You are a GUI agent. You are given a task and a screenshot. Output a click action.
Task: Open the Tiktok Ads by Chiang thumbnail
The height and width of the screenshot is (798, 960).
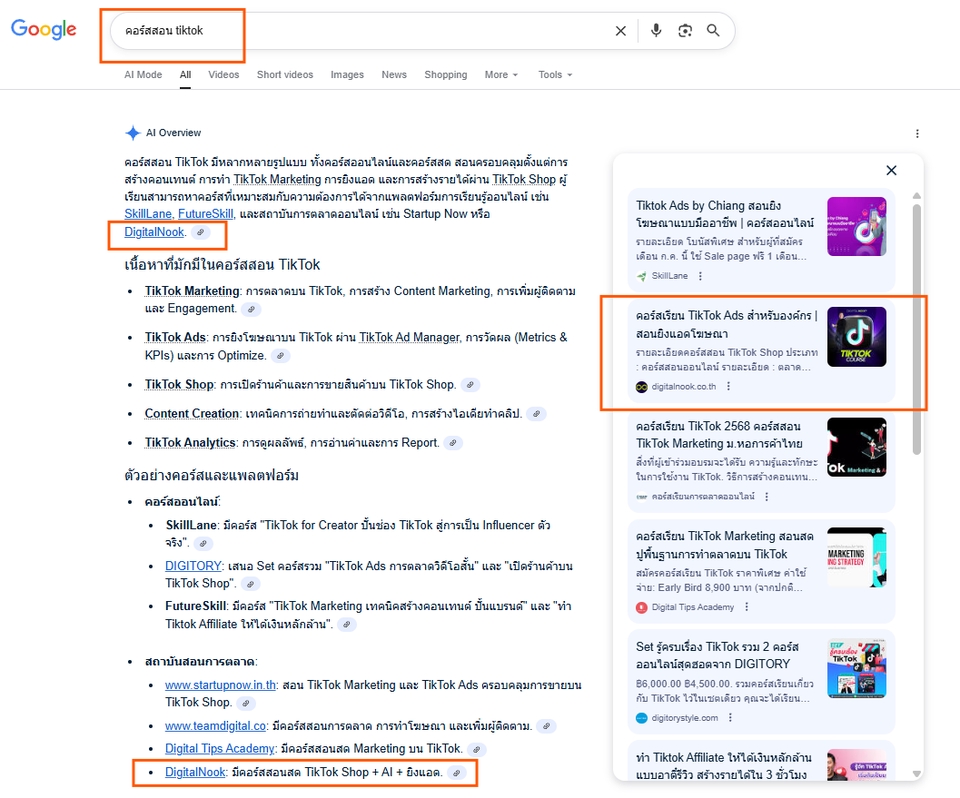(856, 227)
